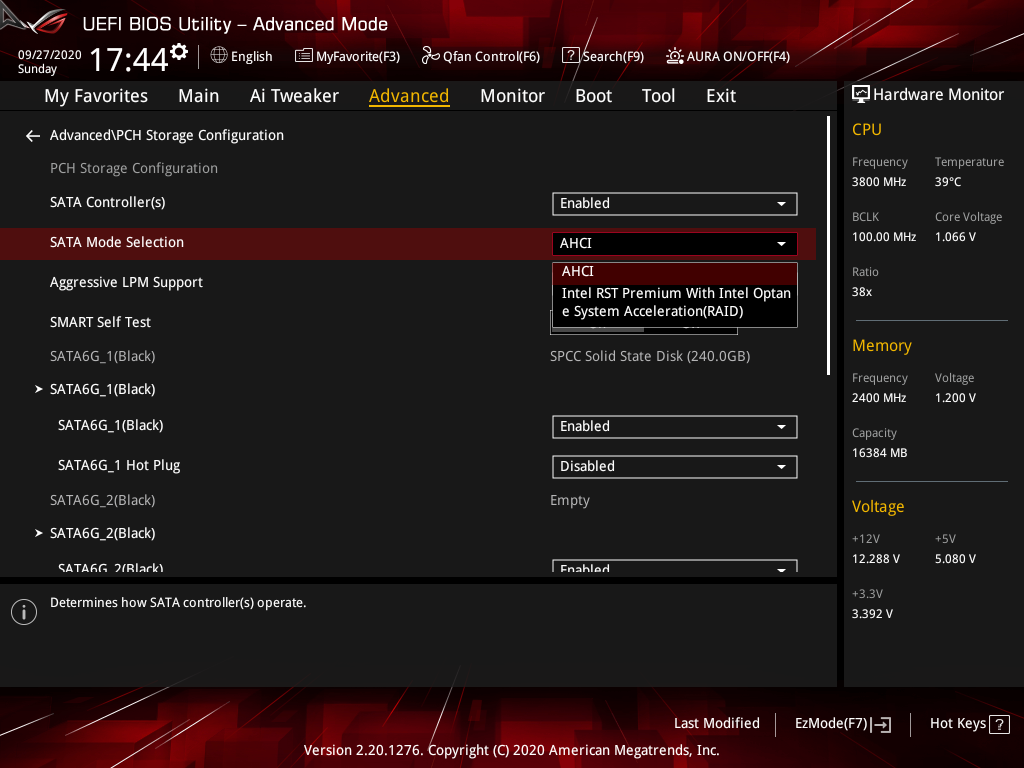This screenshot has height=768, width=1024.
Task: Open the Exit tab
Action: 721,96
